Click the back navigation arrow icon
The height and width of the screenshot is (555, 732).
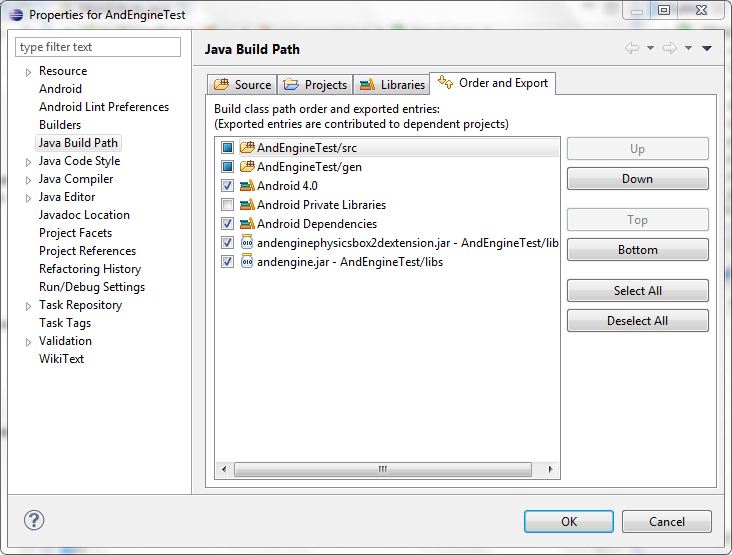tap(632, 48)
